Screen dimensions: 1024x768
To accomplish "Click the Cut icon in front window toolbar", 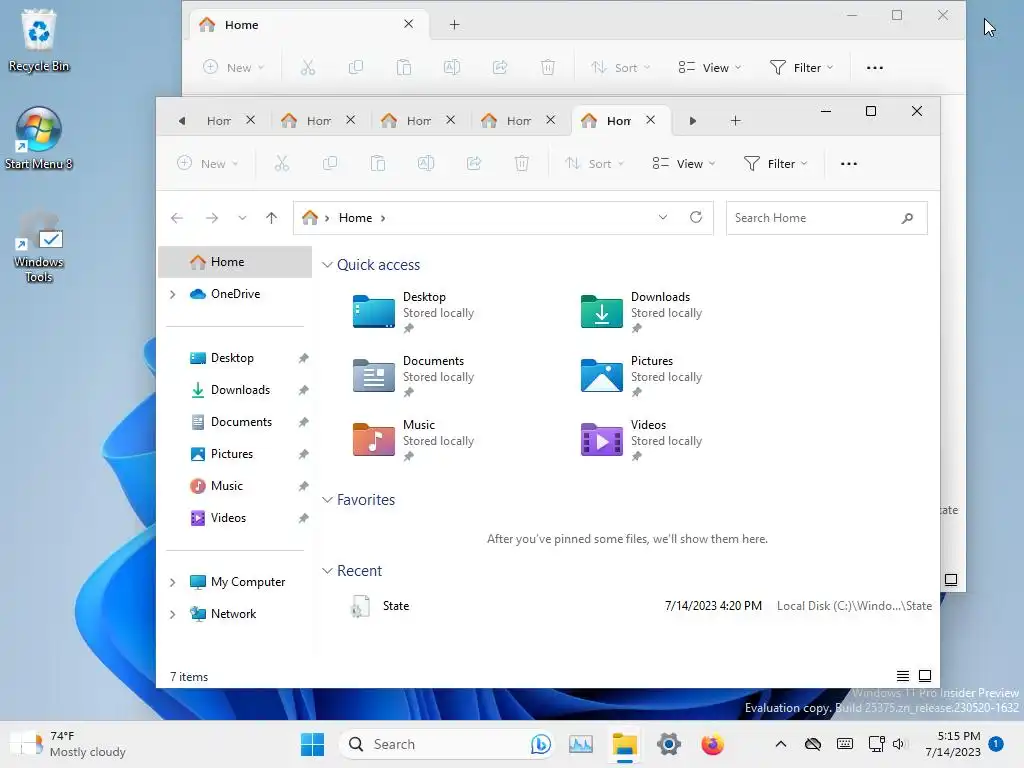I will tap(281, 163).
